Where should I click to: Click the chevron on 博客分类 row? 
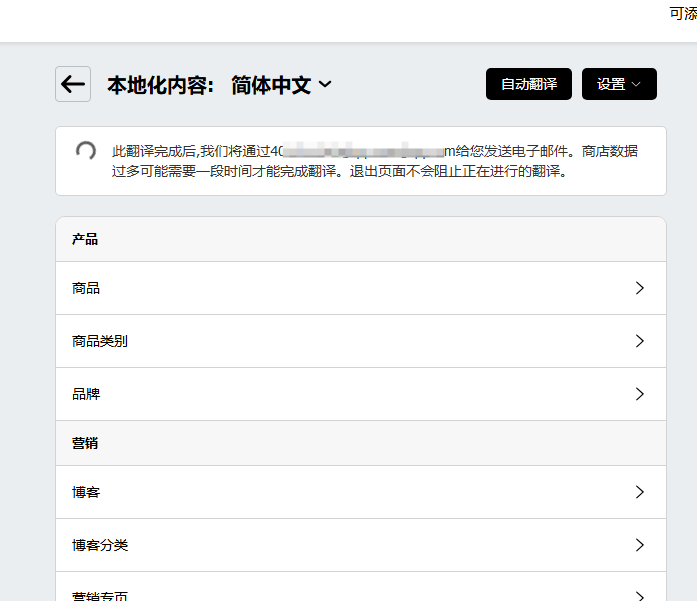pos(640,545)
